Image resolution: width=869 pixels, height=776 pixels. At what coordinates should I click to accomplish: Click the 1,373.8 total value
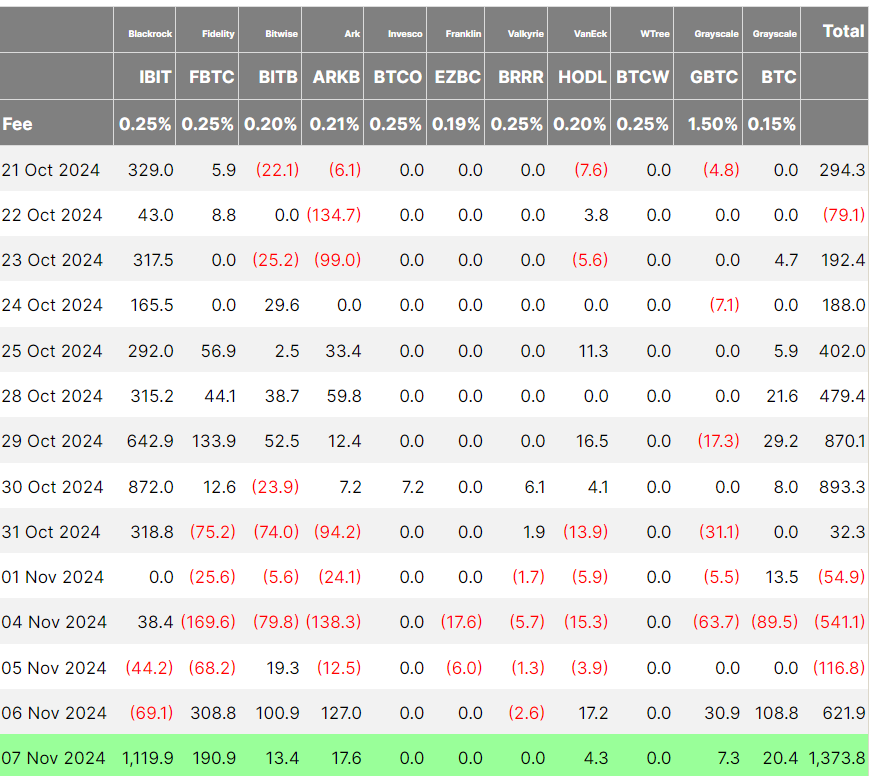click(x=837, y=758)
